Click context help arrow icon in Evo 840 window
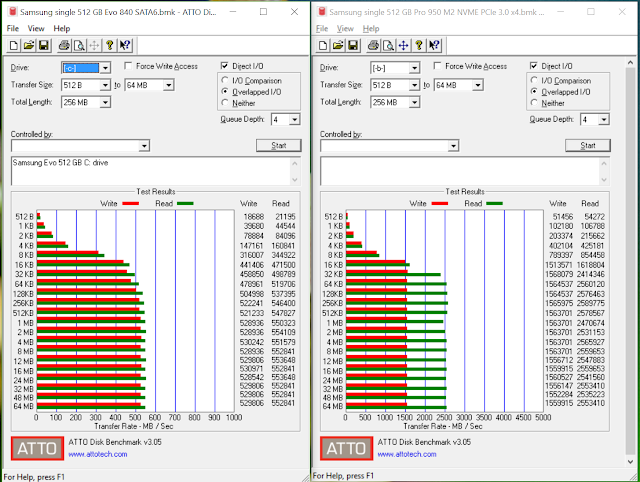This screenshot has height=482, width=640. point(125,45)
